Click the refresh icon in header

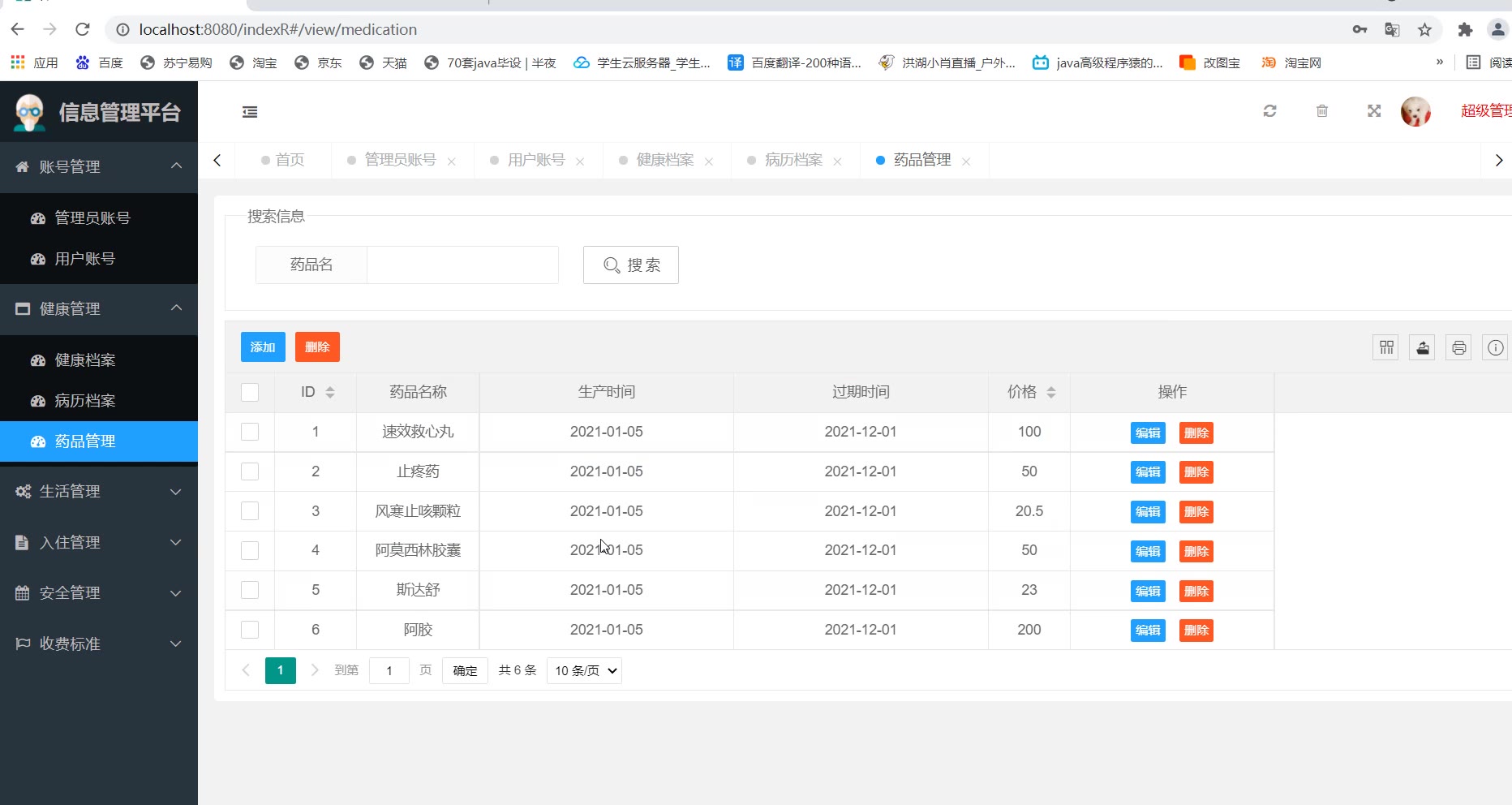click(1269, 111)
